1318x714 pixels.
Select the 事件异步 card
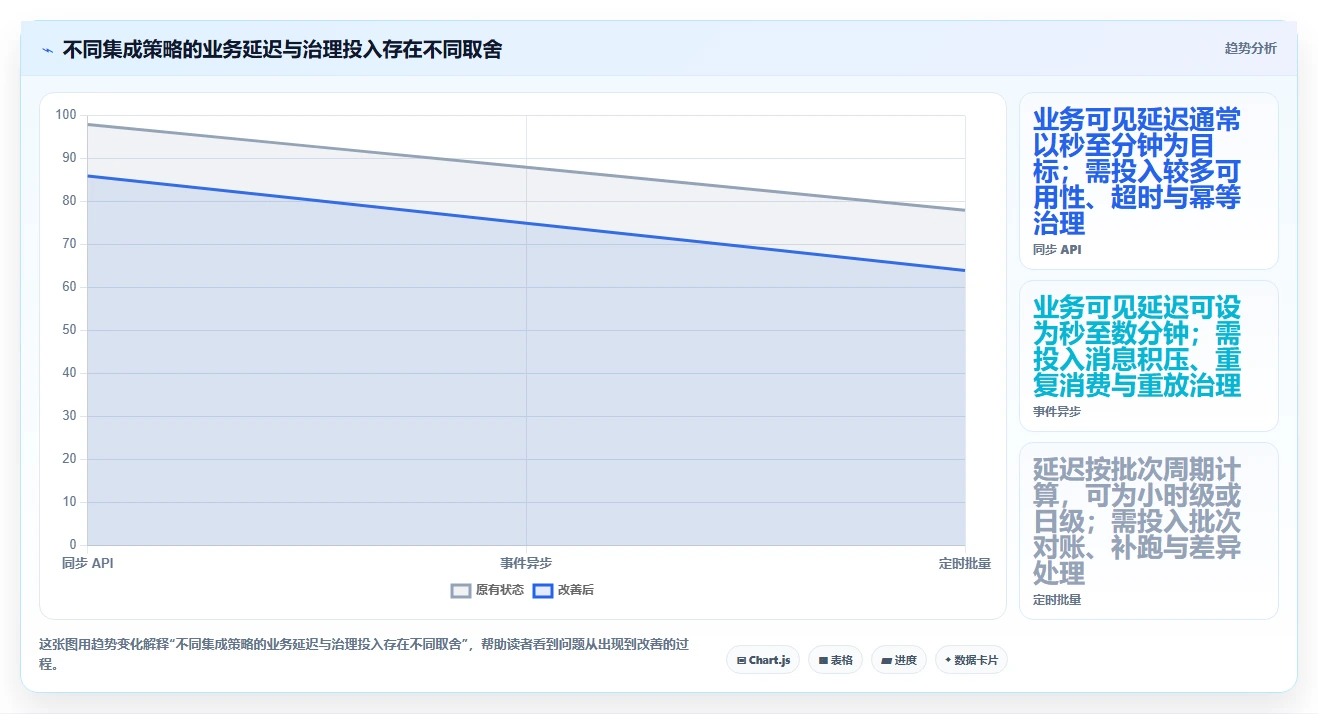(1148, 356)
